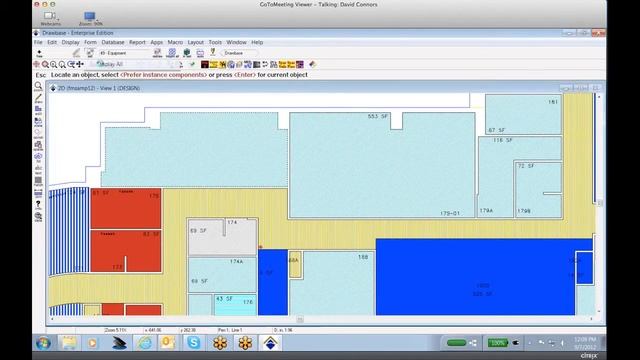
Task: Open the Edit menu
Action: (x=52, y=42)
